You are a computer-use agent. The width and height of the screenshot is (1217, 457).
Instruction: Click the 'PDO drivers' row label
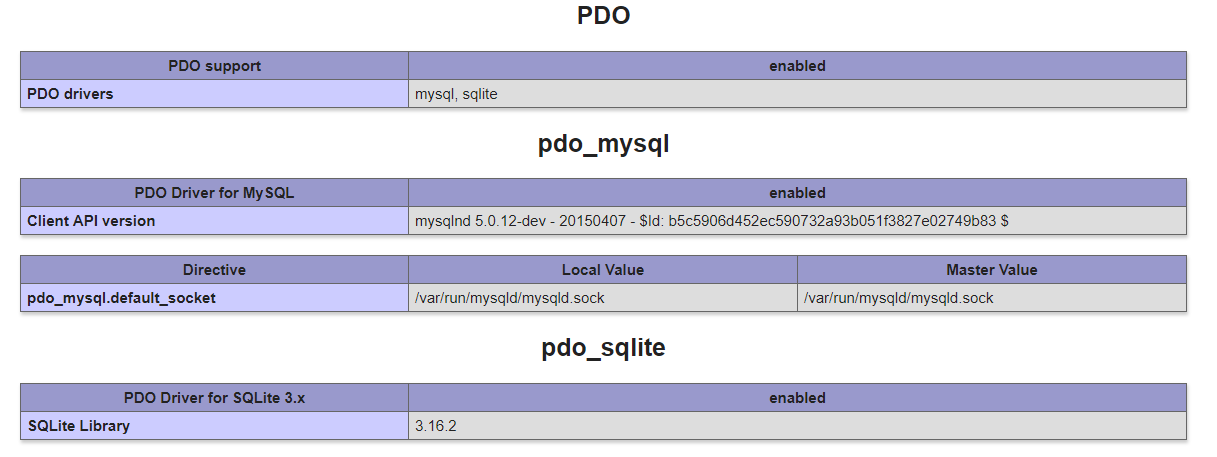coord(71,94)
